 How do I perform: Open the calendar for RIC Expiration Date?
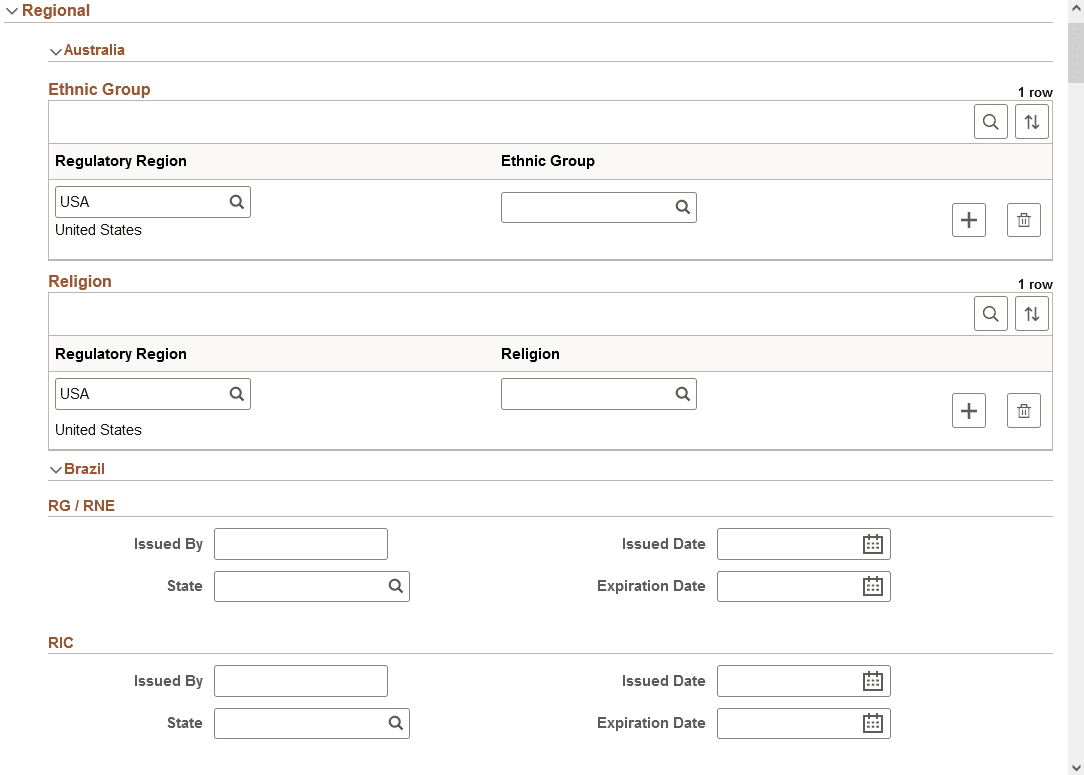coord(871,723)
